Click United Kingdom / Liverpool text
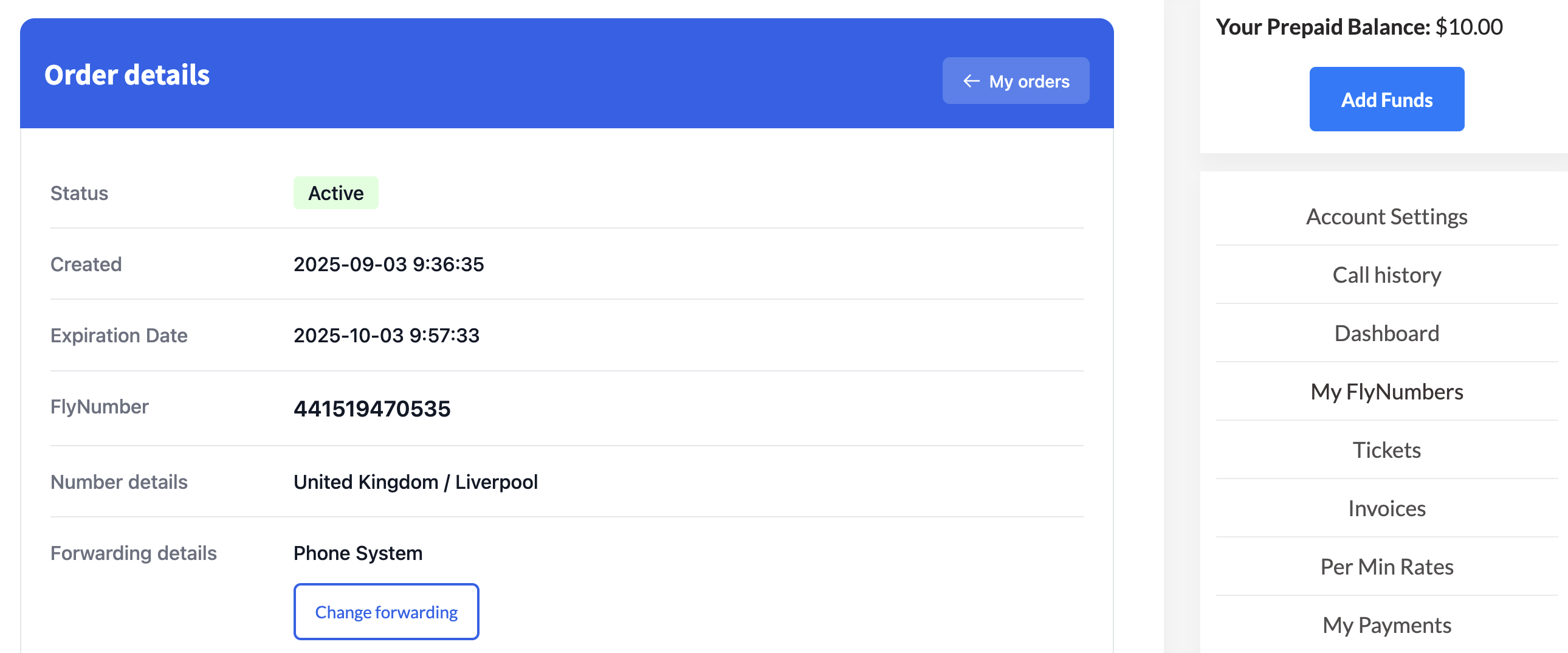1568x653 pixels. [x=415, y=482]
